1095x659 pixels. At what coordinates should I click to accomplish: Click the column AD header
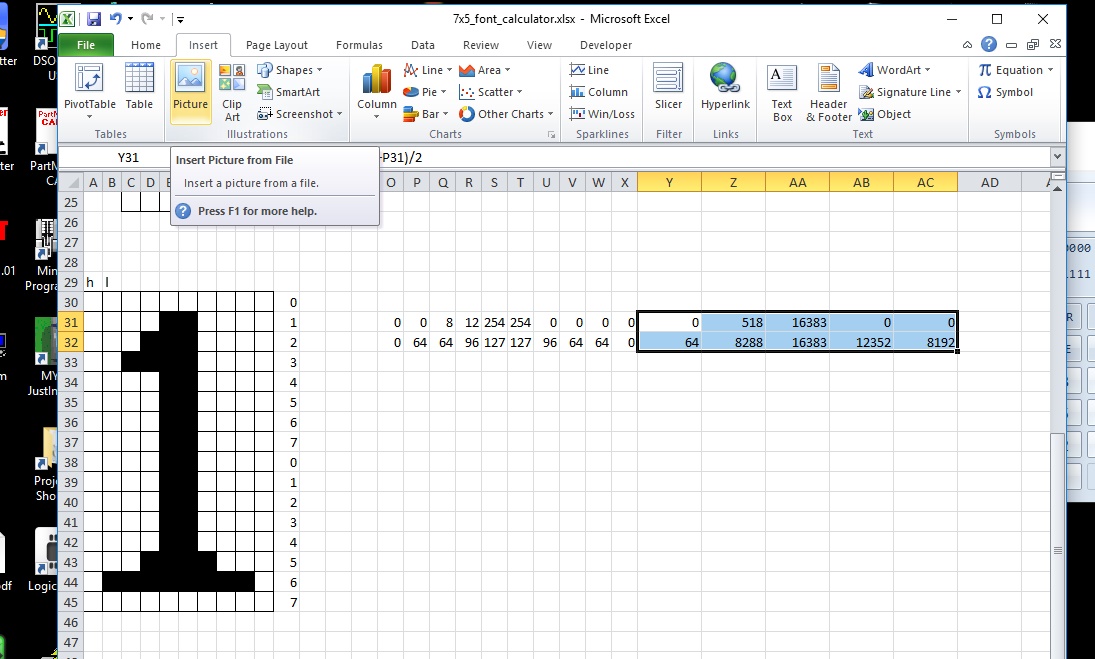989,182
